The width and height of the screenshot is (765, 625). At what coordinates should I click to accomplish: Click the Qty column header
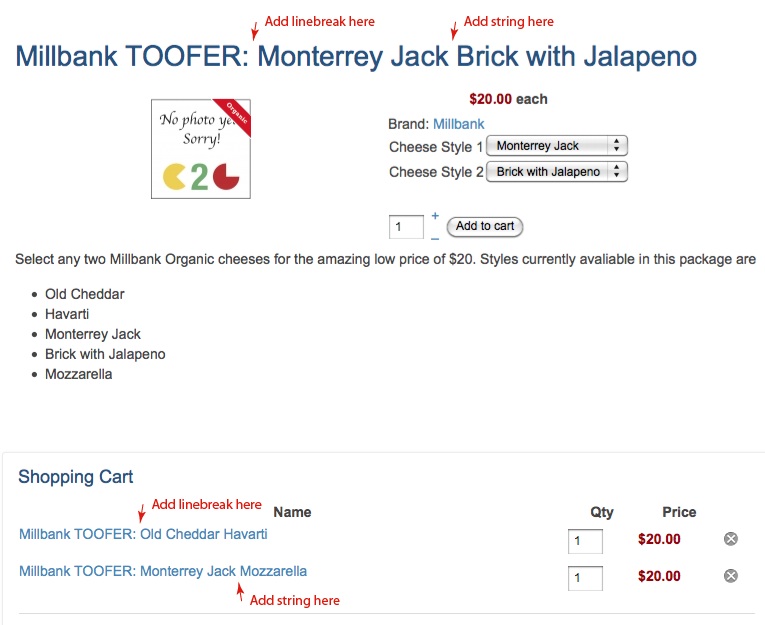(x=602, y=512)
